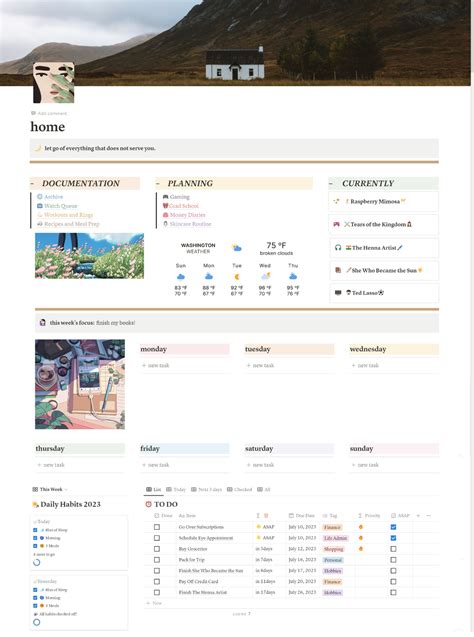Click the headphones icon on The Henna Artist card
This screenshot has height=637, width=474.
338,247
